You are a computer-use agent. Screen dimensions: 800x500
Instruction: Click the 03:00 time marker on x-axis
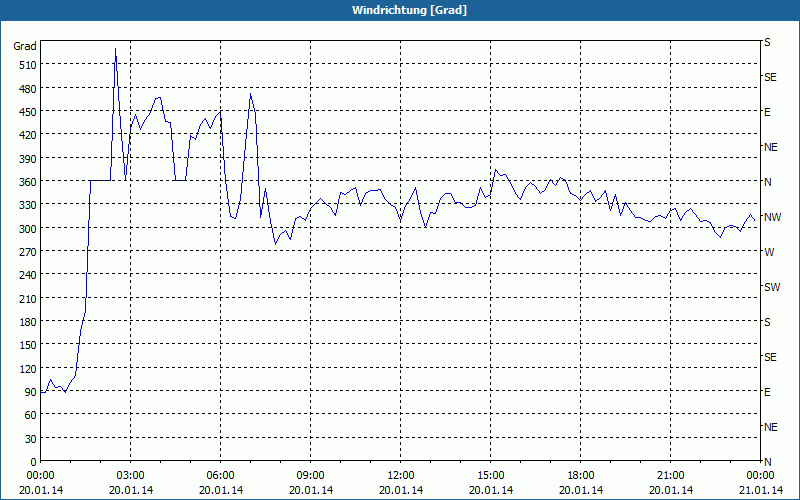tap(130, 475)
